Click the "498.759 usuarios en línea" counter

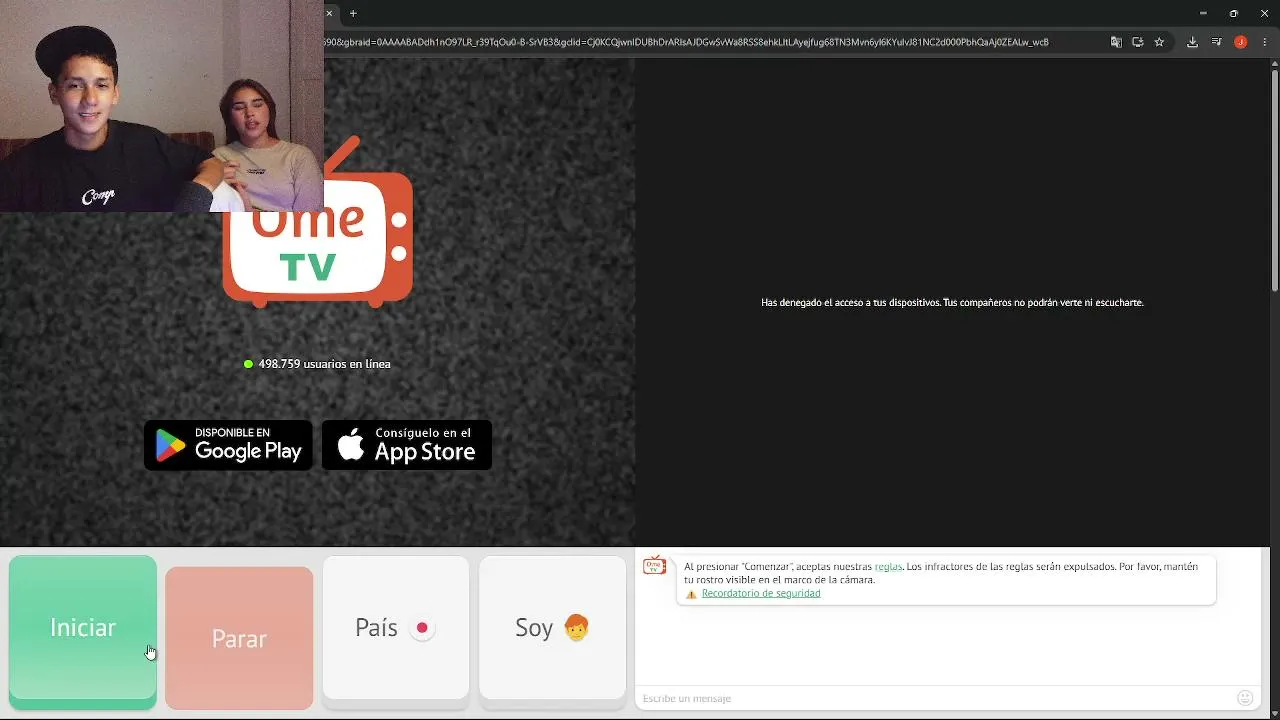tap(318, 364)
